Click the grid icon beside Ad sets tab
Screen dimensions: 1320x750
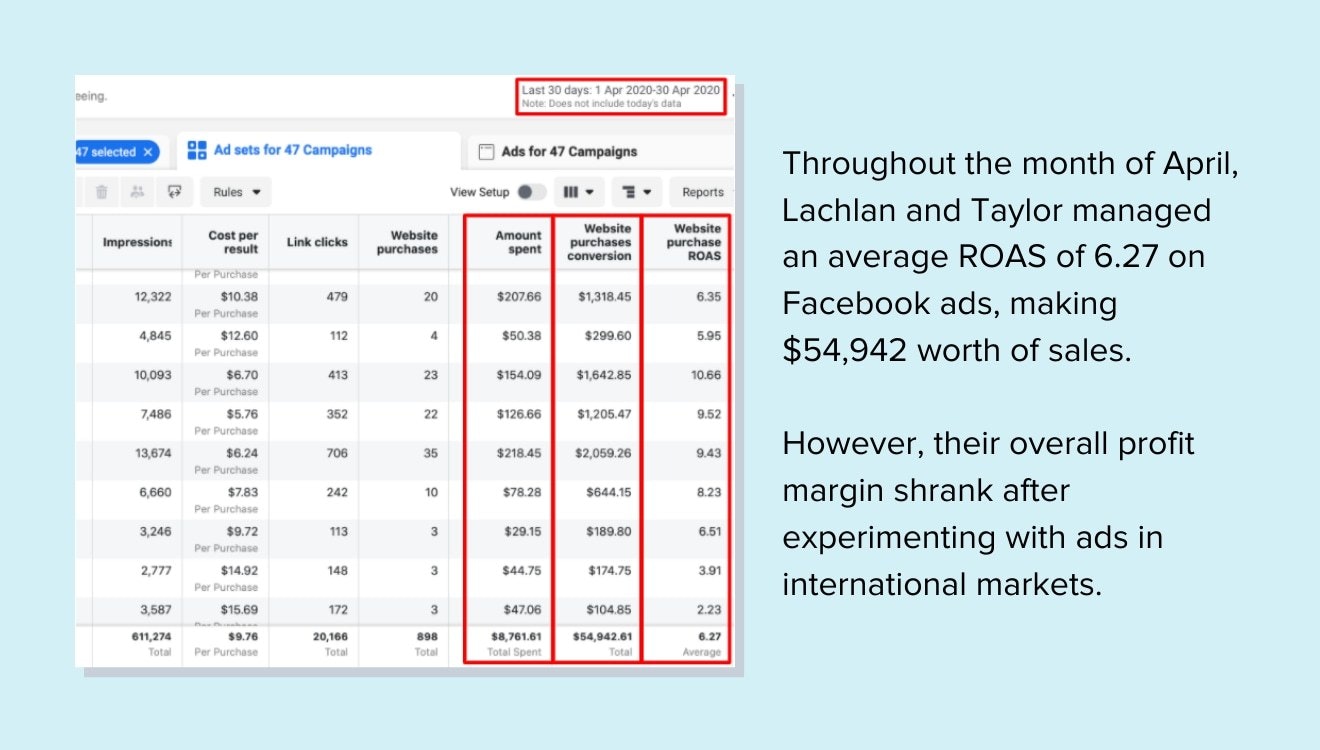pos(197,151)
